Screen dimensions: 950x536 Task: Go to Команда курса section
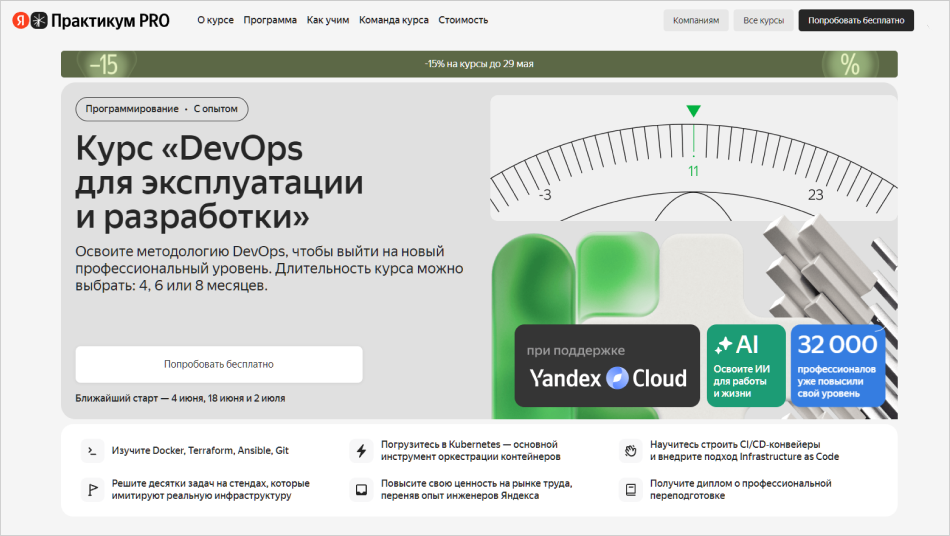(x=394, y=20)
